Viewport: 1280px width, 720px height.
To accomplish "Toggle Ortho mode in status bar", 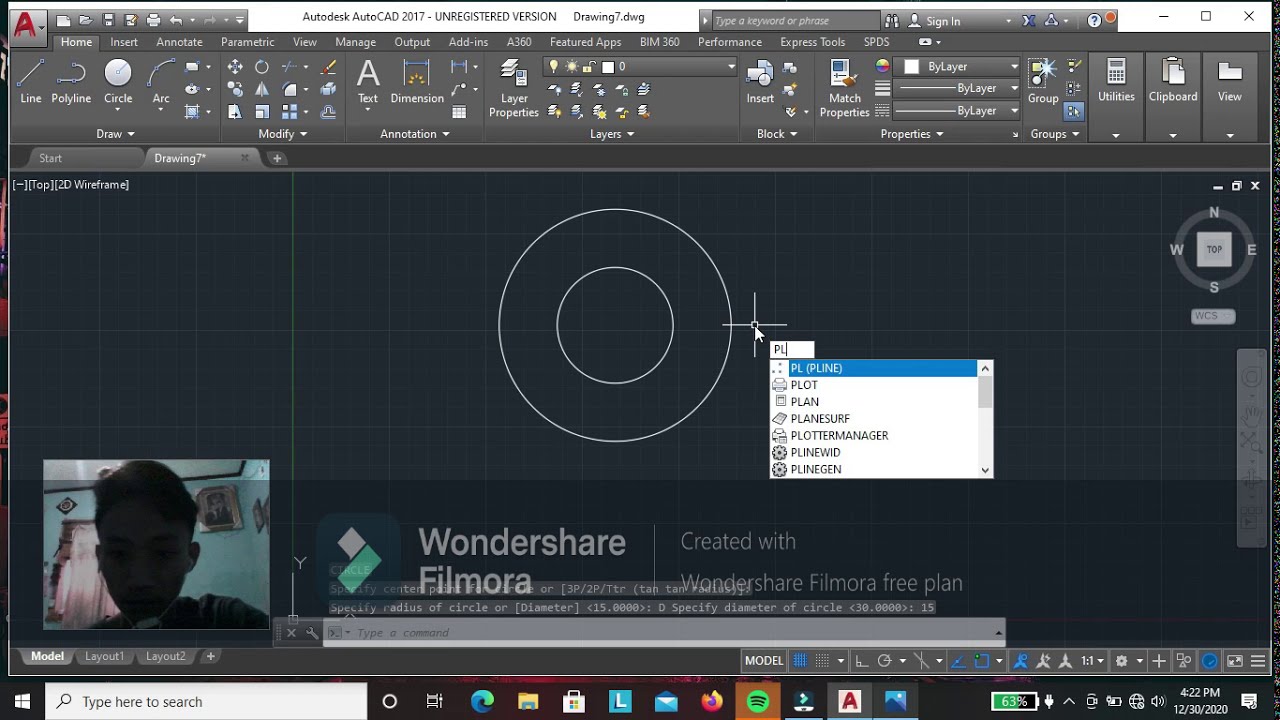I will click(861, 661).
